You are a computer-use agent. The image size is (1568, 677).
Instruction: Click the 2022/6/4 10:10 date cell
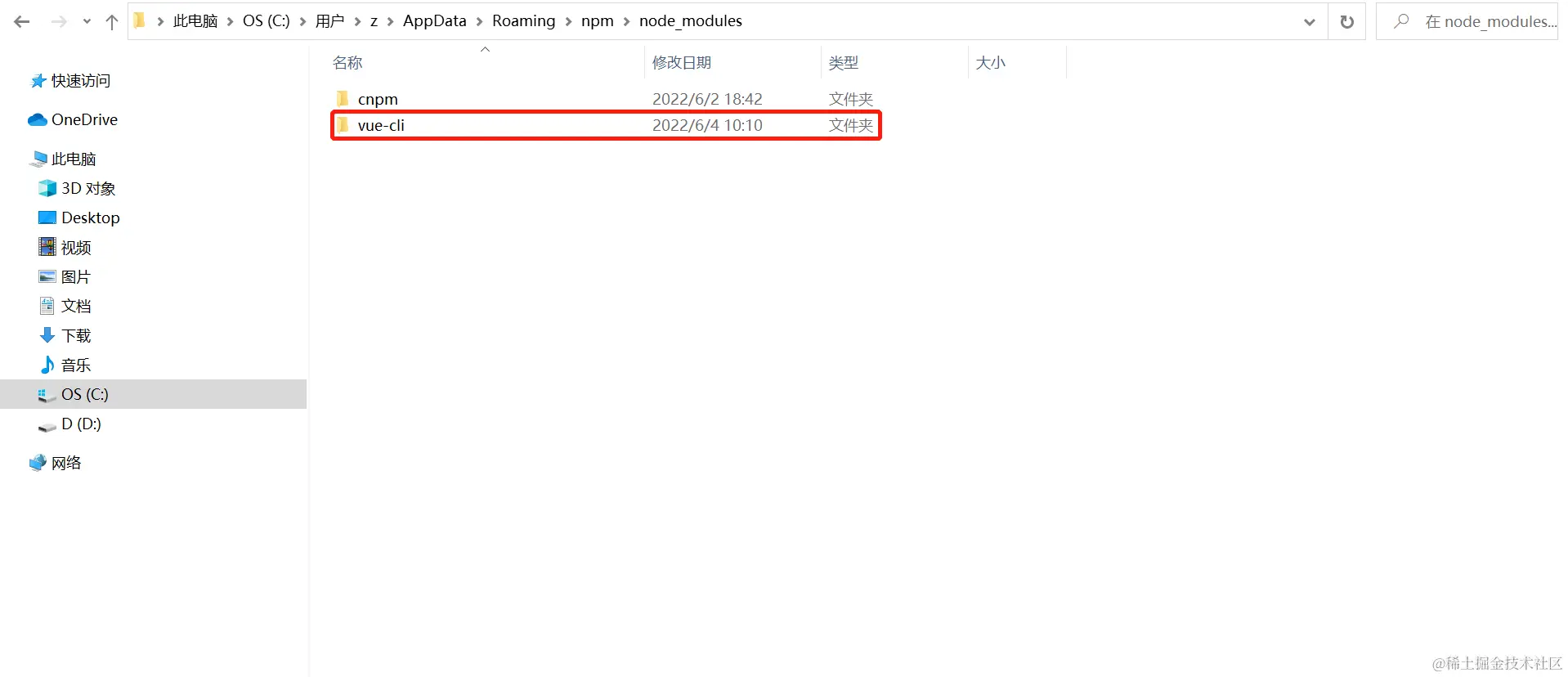click(707, 125)
